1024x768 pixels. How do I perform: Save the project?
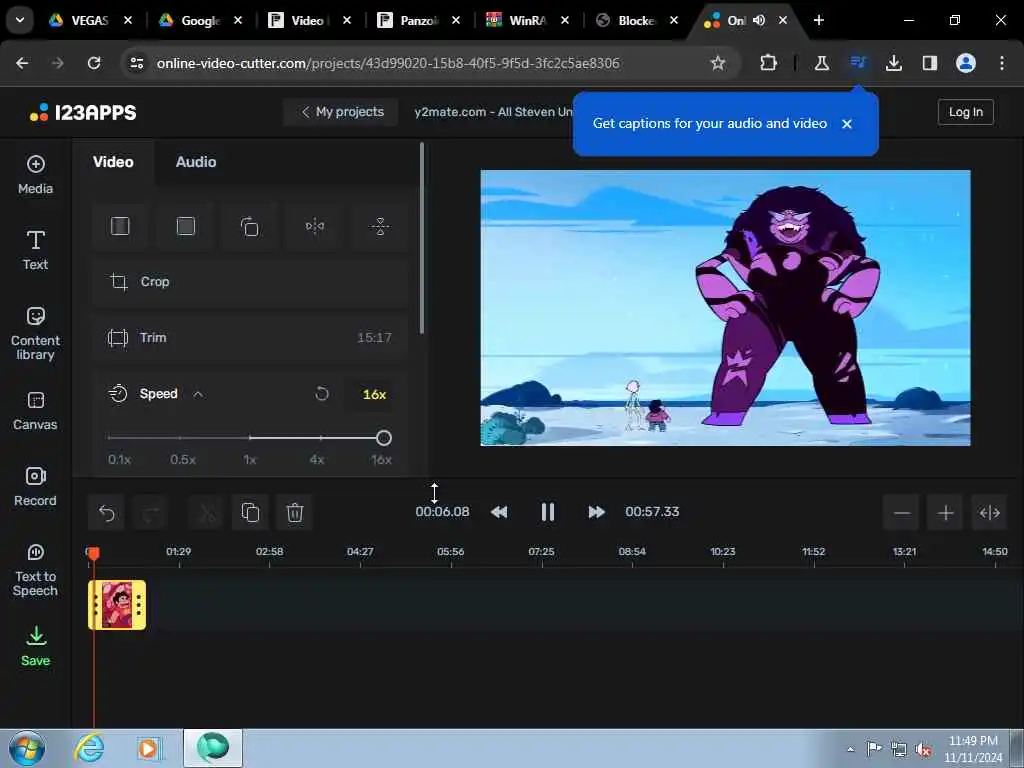35,647
